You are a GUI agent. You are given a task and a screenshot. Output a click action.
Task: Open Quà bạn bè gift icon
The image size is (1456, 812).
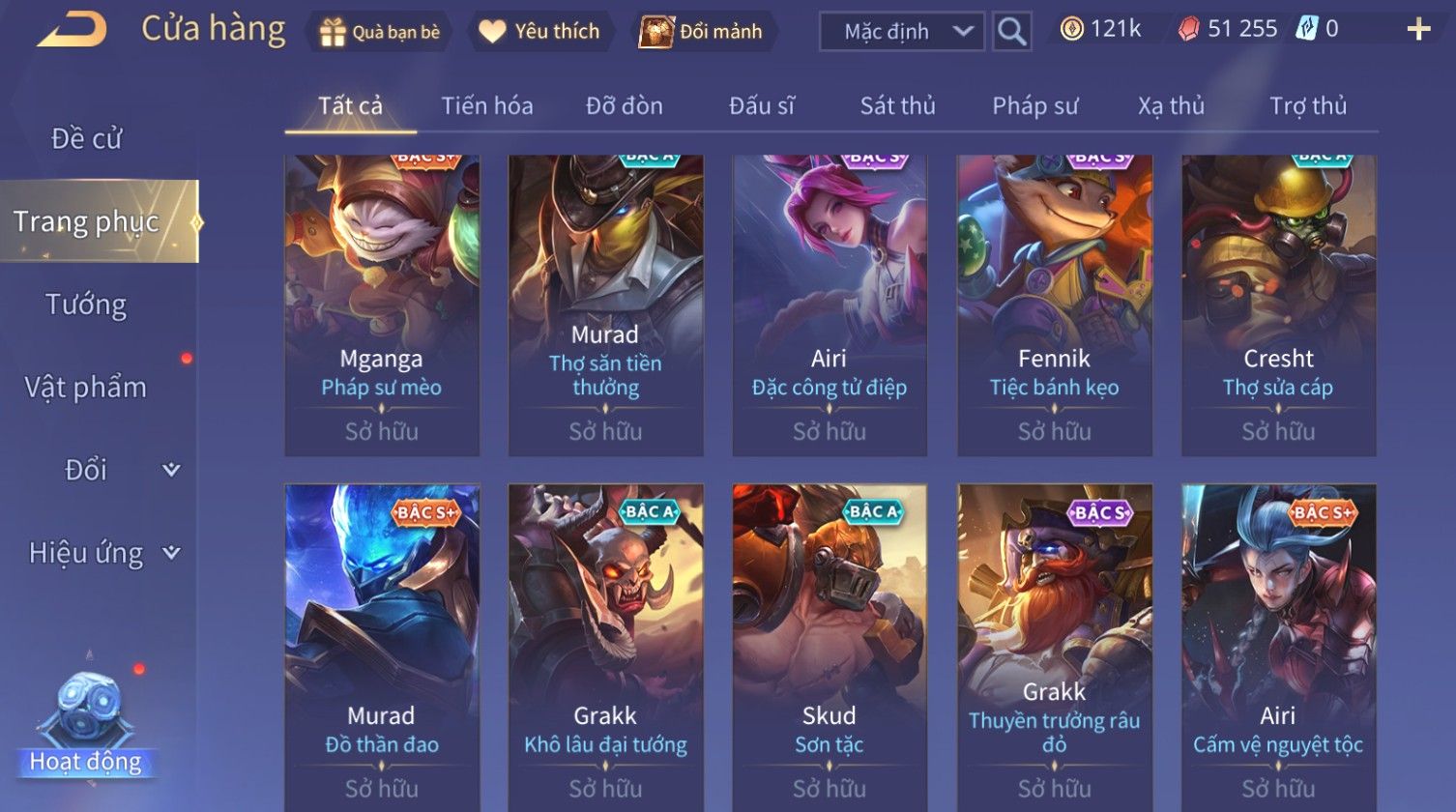[333, 33]
